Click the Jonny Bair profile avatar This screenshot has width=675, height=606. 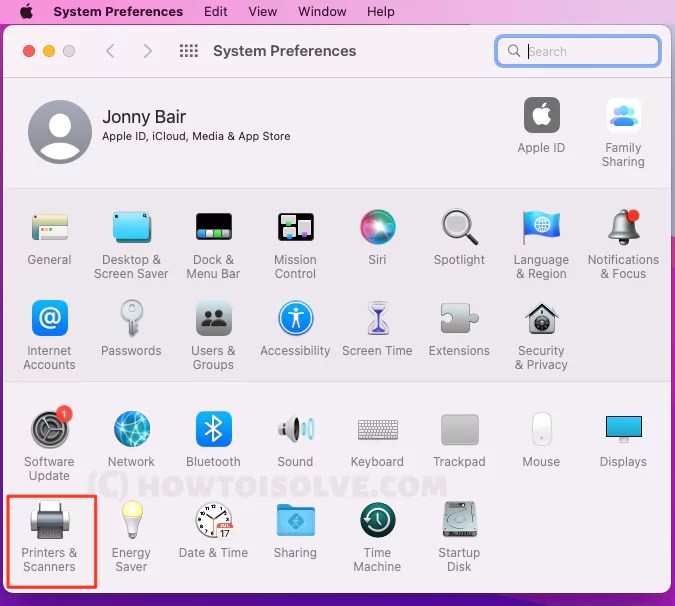coord(60,132)
